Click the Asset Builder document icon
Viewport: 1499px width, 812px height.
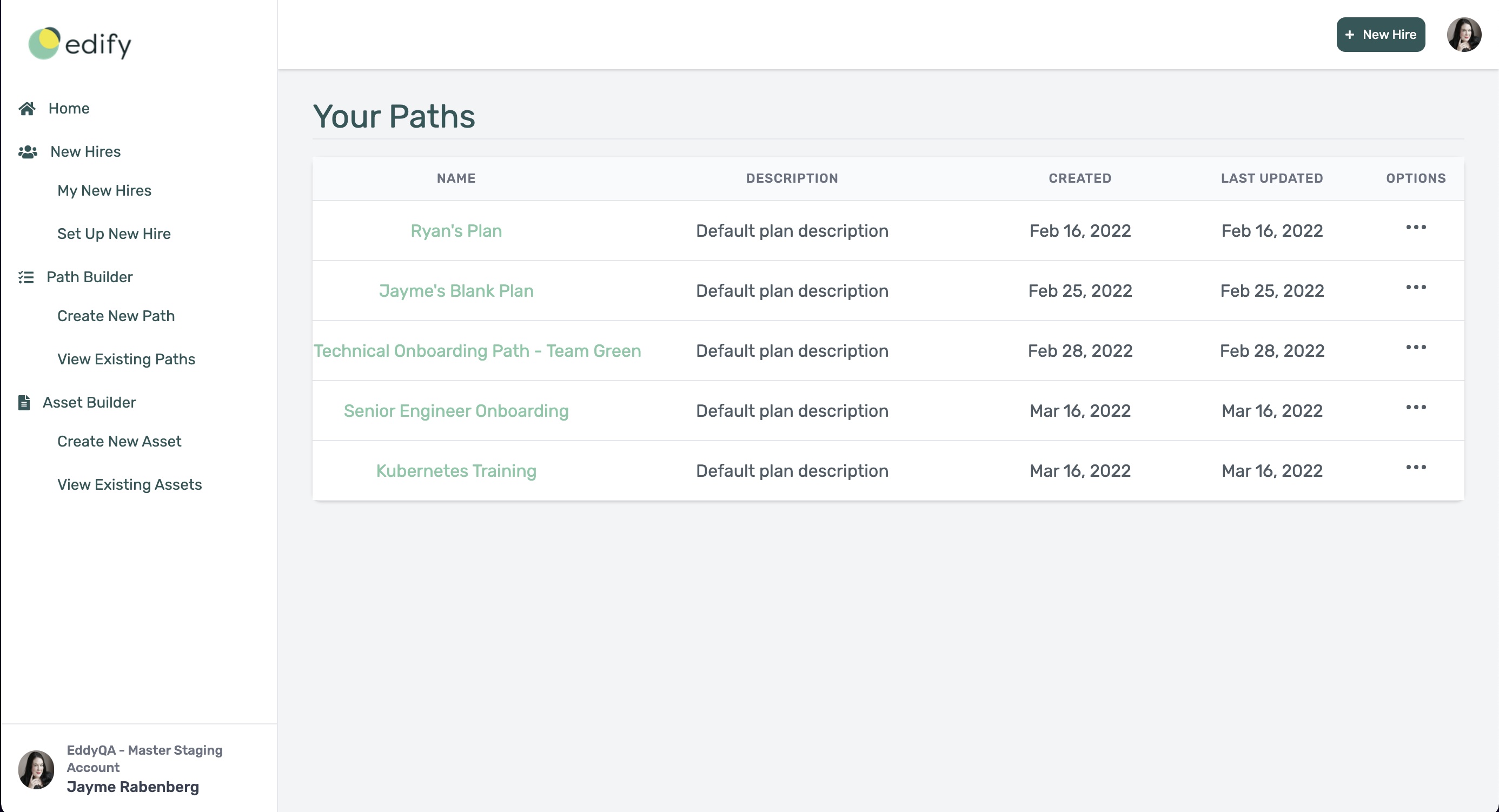click(24, 402)
